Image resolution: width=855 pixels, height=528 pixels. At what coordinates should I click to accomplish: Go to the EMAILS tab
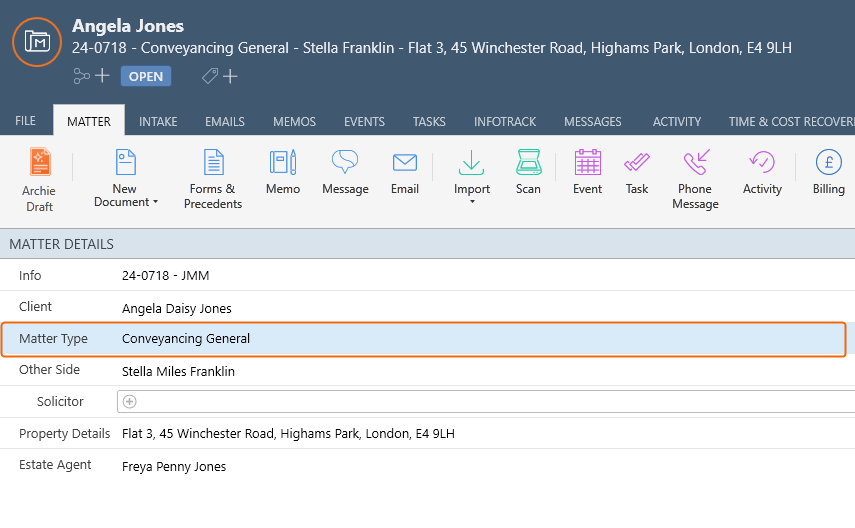pyautogui.click(x=225, y=121)
